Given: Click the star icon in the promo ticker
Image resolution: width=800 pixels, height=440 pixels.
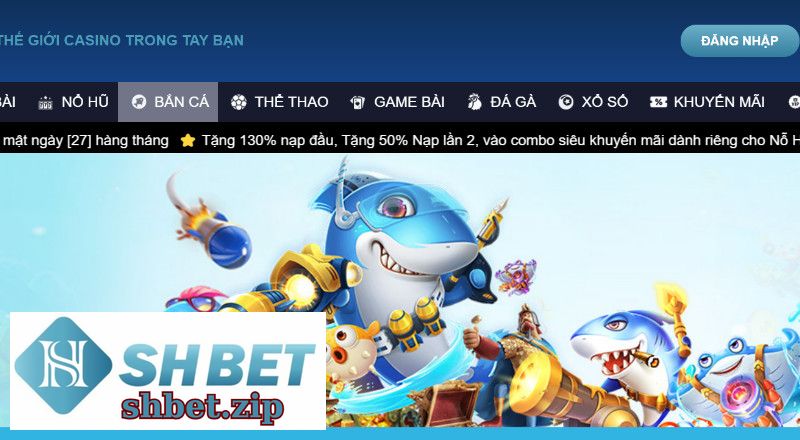Looking at the screenshot, I should tap(188, 140).
